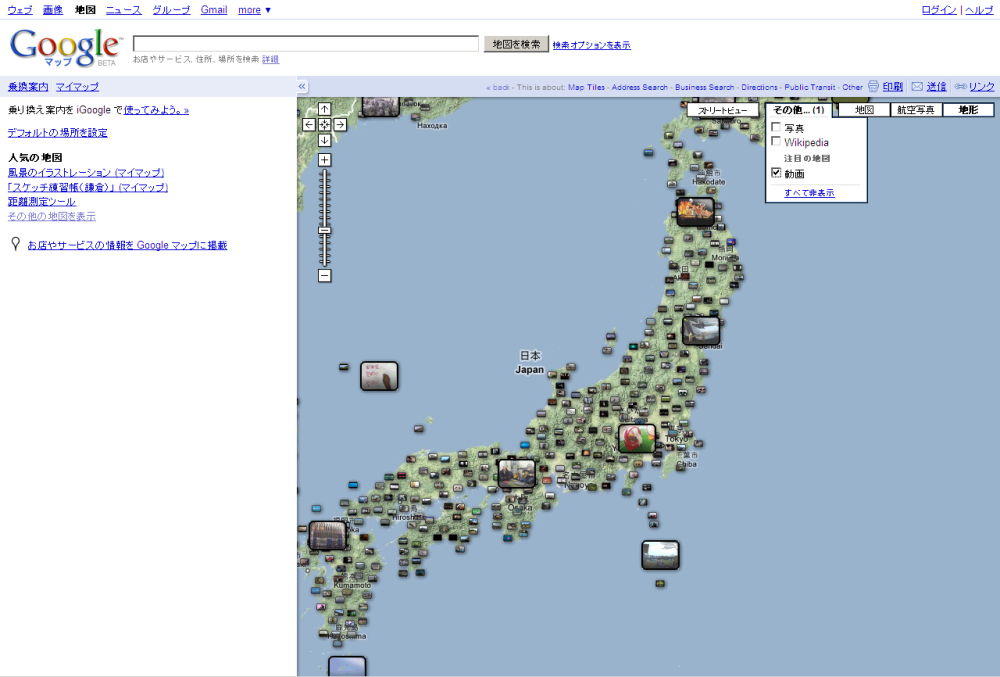Viewport: 1000px width, 677px height.
Task: Click the map search input field
Action: [305, 43]
